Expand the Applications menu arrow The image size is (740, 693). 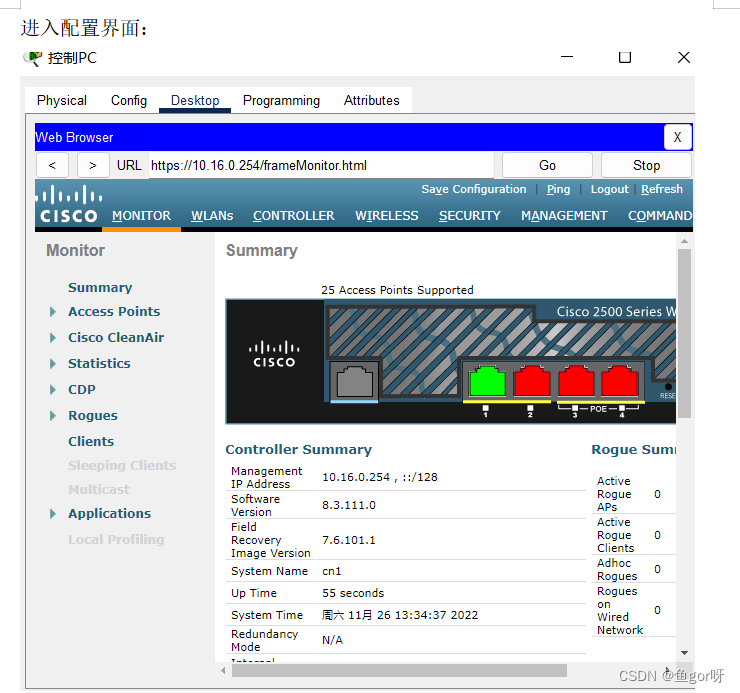[53, 514]
